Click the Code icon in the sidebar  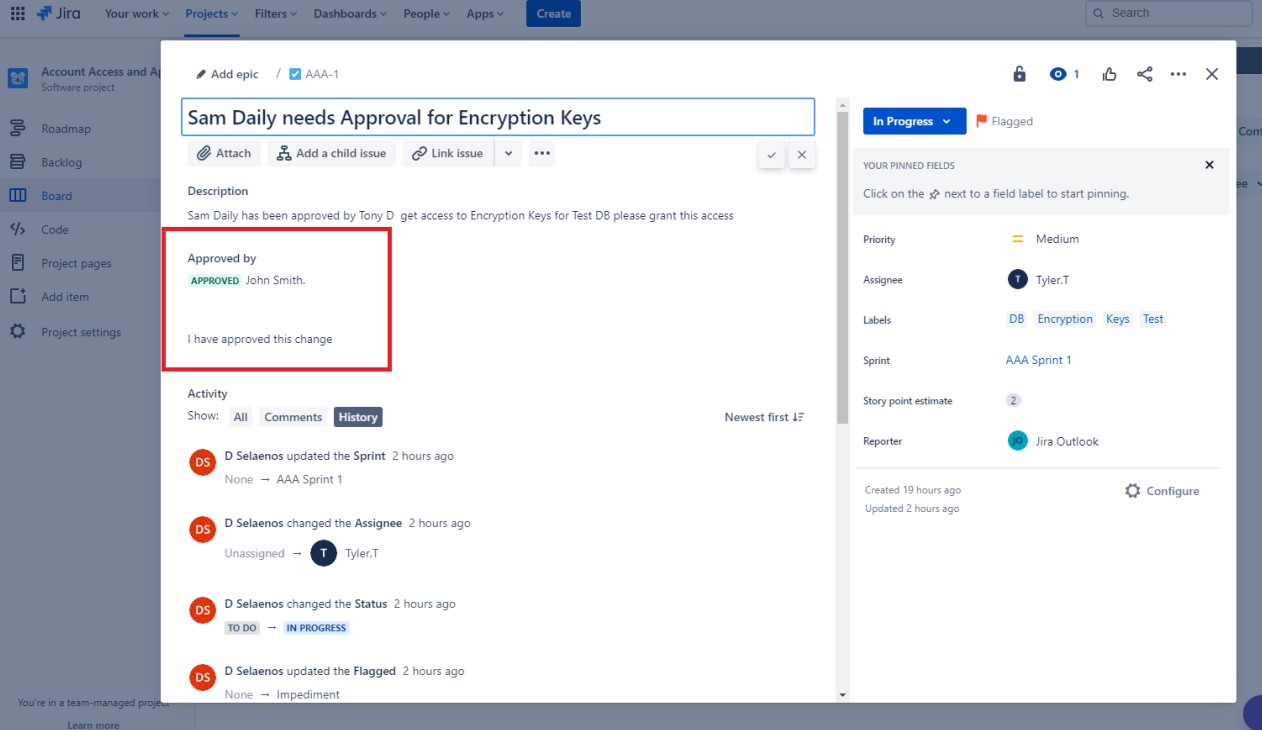pyautogui.click(x=15, y=229)
